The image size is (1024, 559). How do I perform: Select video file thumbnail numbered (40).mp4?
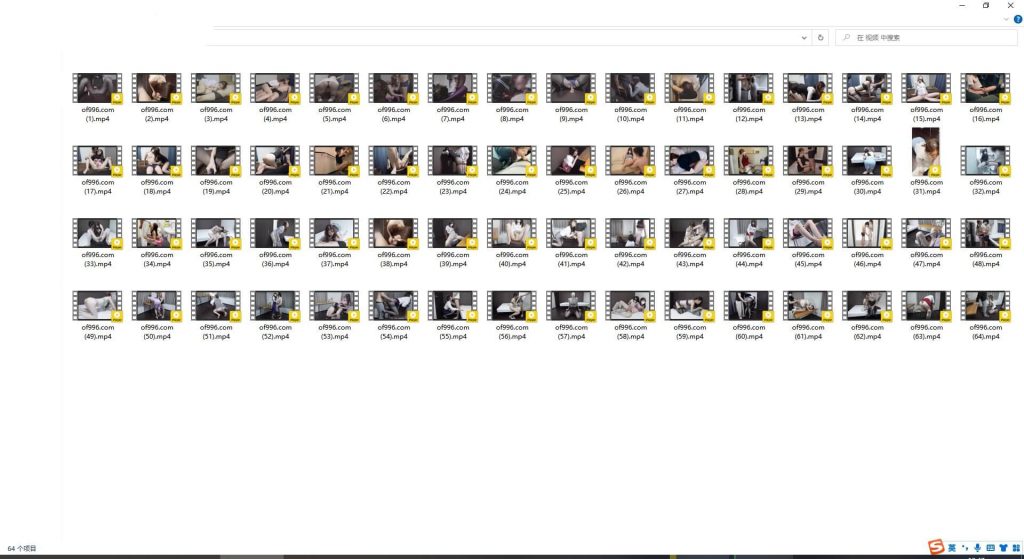click(511, 233)
